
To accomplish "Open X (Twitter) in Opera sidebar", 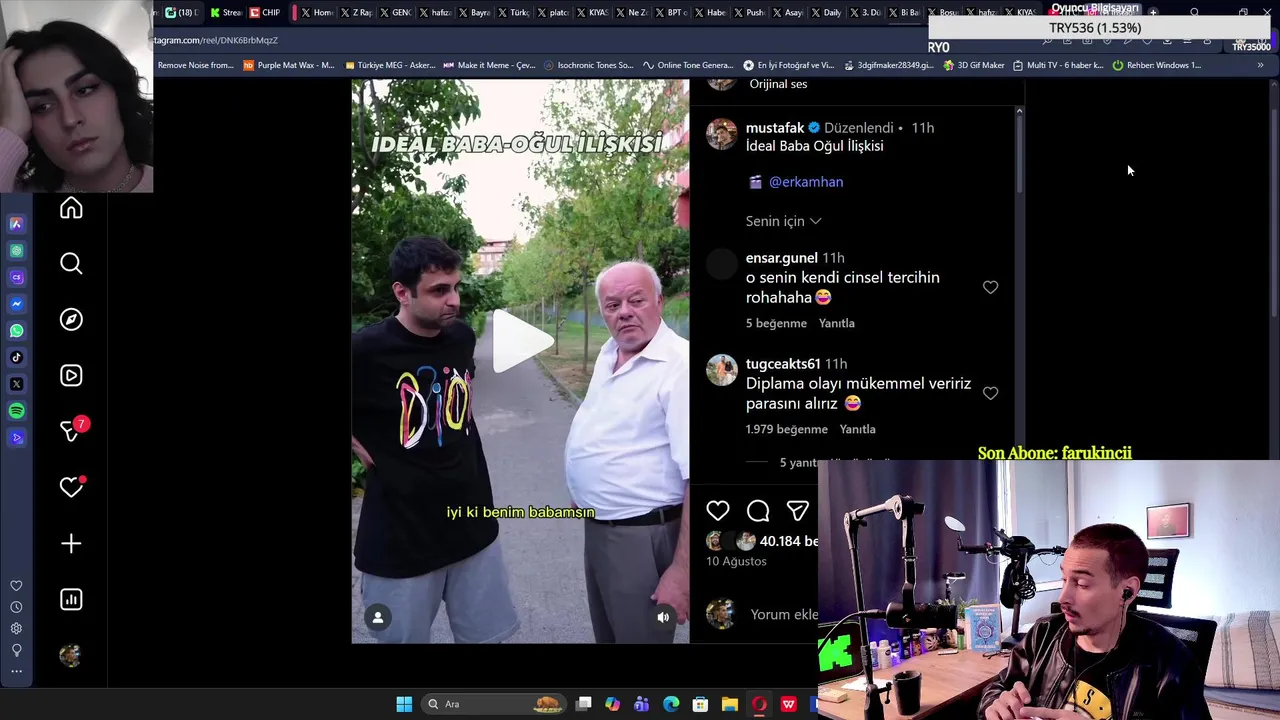I will click(x=16, y=384).
